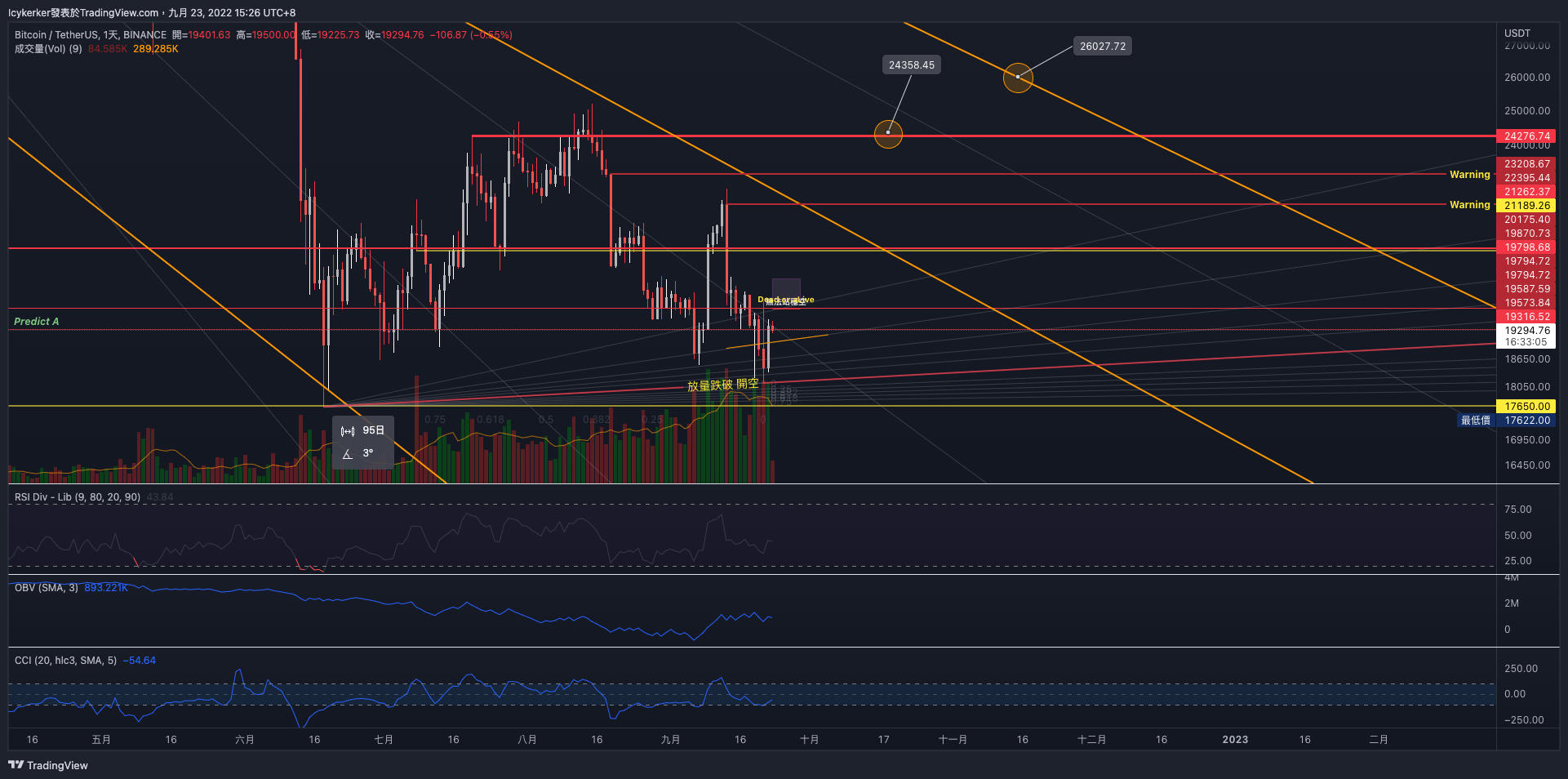The height and width of the screenshot is (779, 1568).
Task: Click the 二月 label on the time axis
Action: pos(1379,740)
